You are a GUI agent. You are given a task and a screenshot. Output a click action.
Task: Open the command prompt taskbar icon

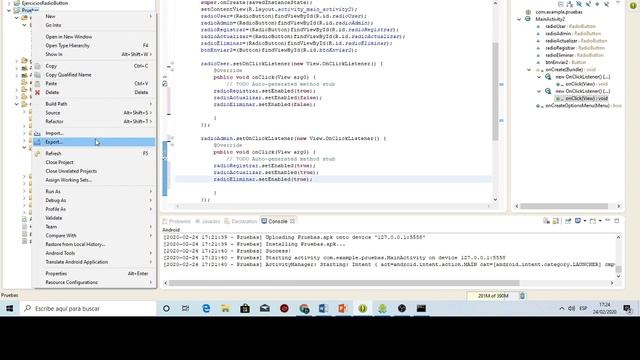click(x=421, y=309)
